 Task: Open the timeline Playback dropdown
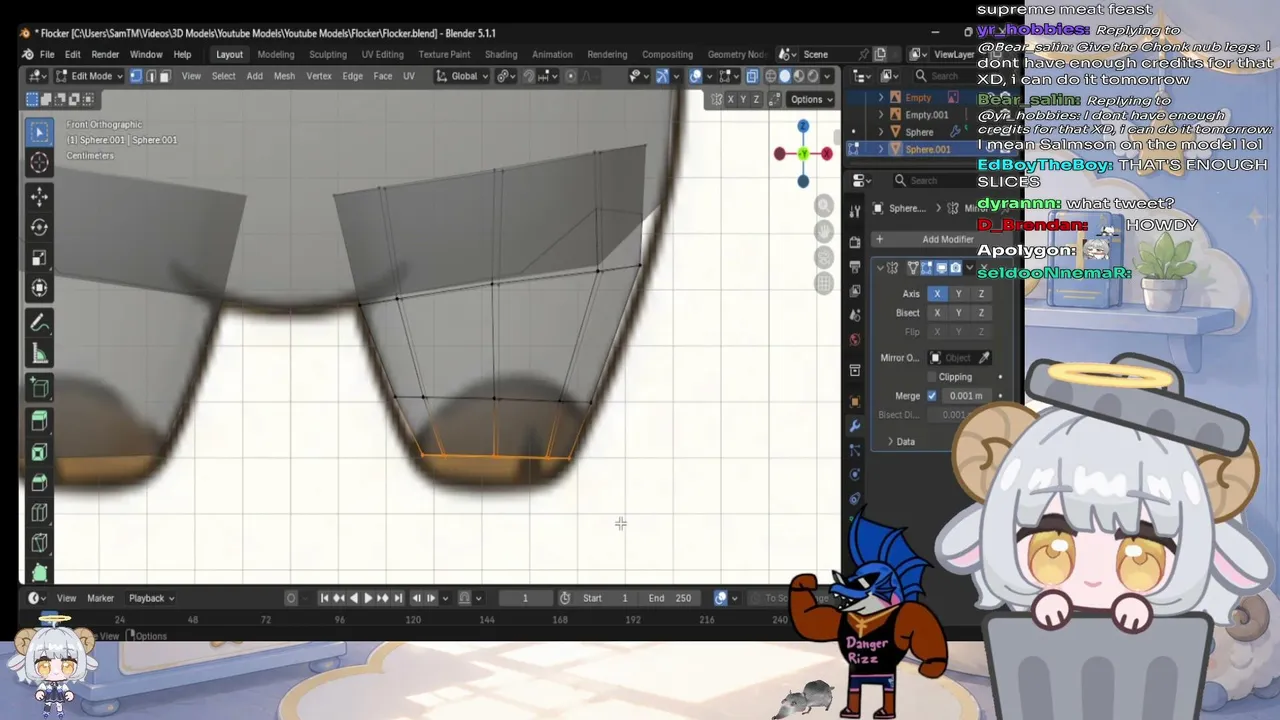coord(151,598)
